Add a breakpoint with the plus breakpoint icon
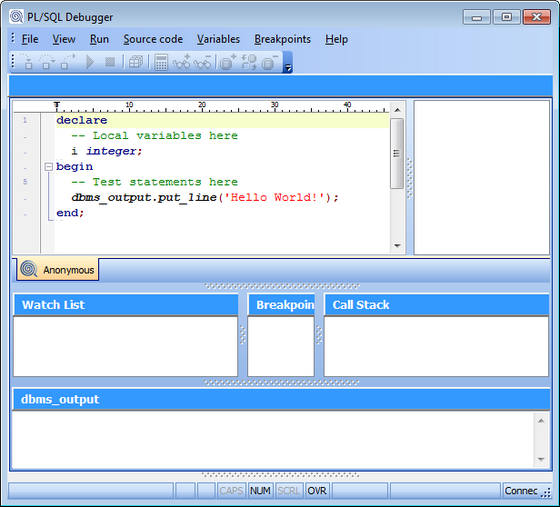 [x=228, y=62]
